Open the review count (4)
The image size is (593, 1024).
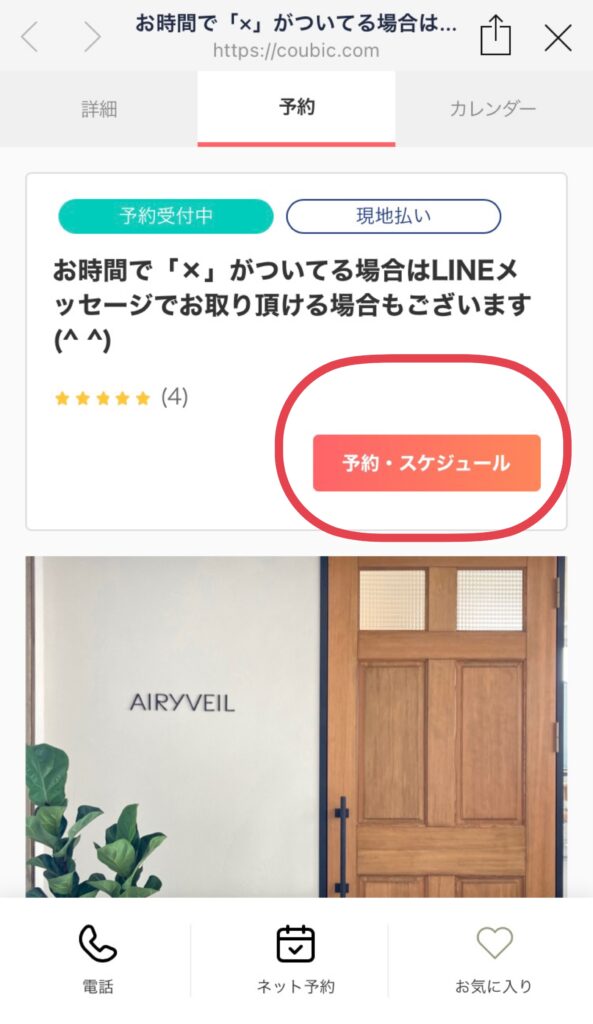174,396
